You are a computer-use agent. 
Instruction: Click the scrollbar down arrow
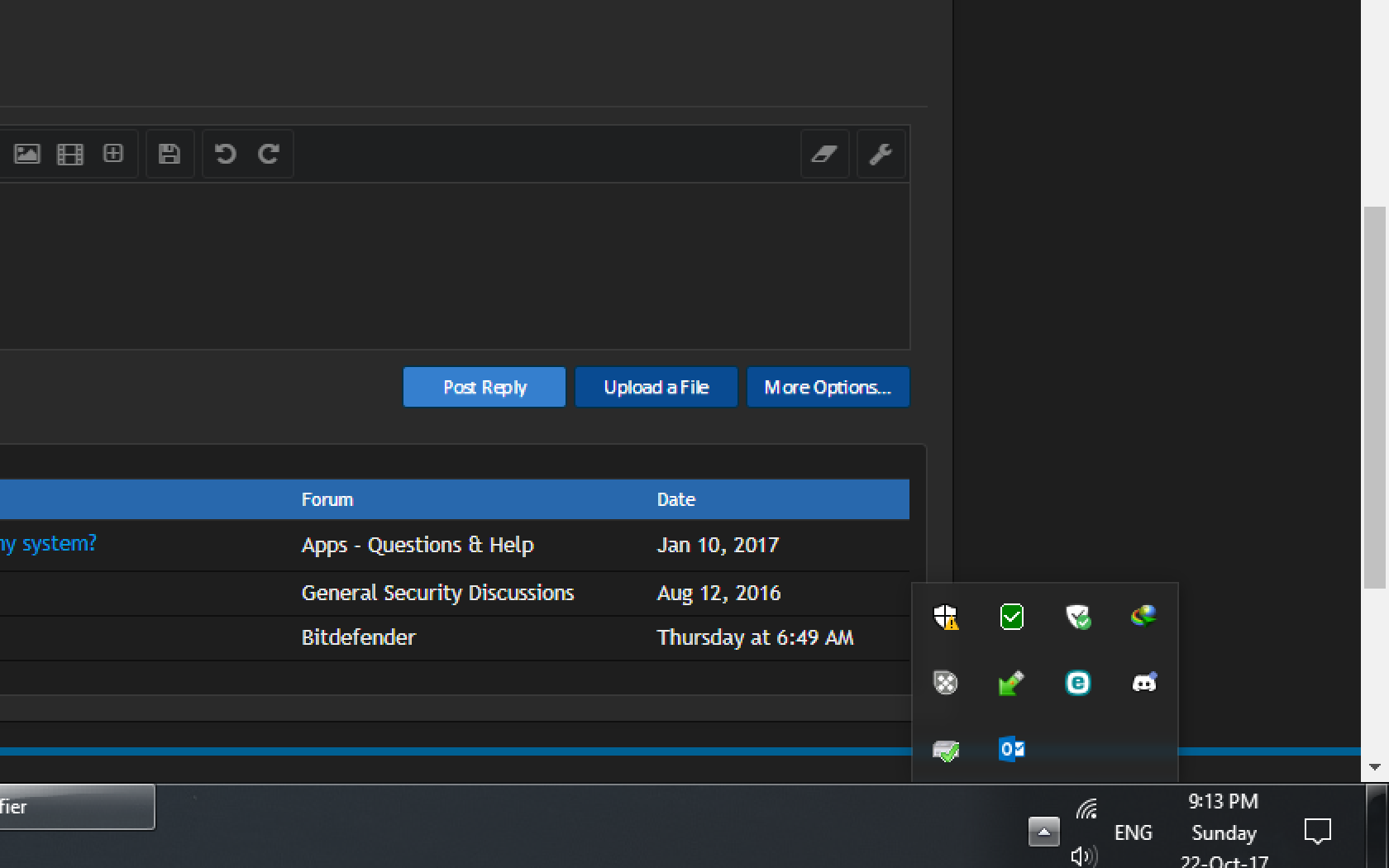click(x=1375, y=767)
